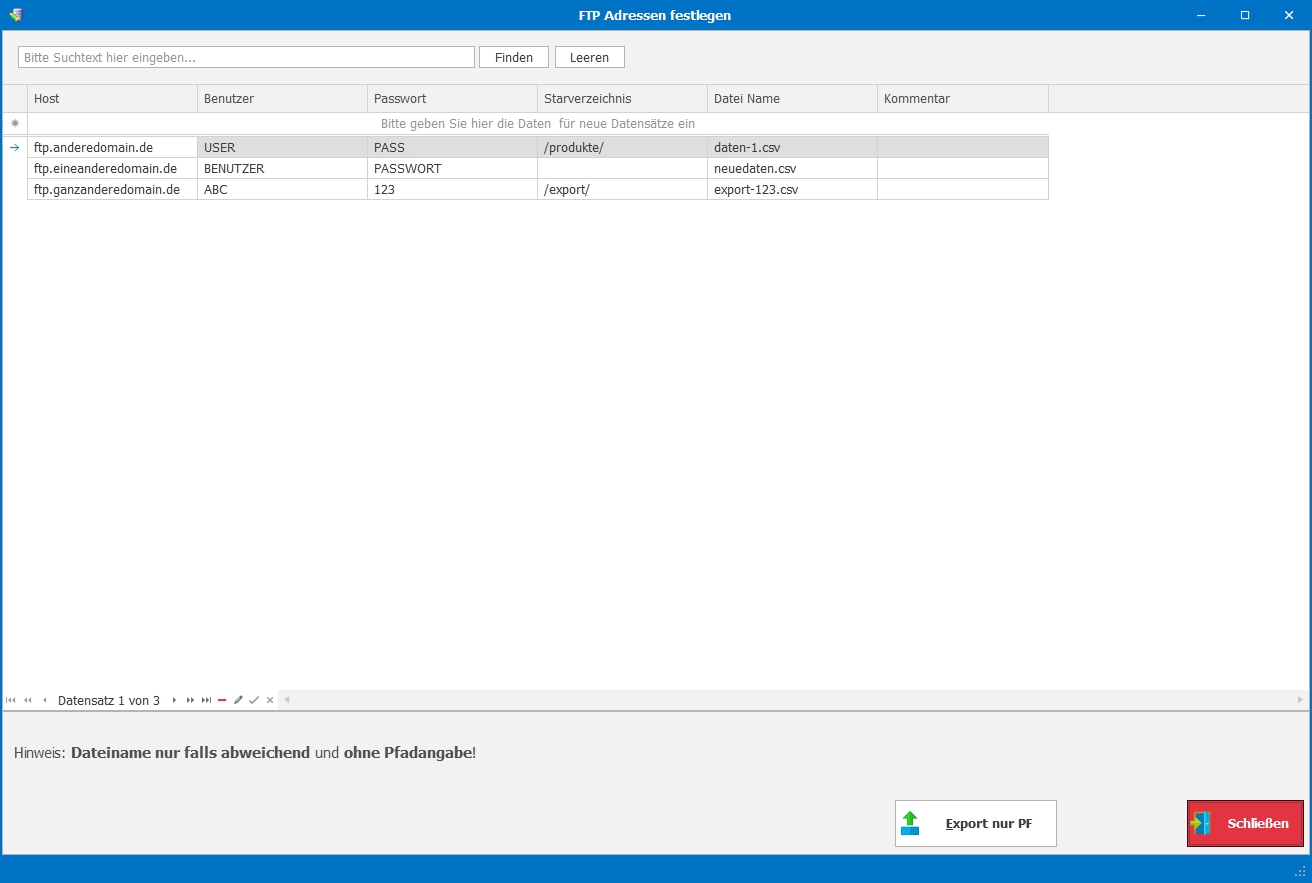Cancel edit with X icon in navigator
Screen dimensions: 1312x883
point(270,700)
